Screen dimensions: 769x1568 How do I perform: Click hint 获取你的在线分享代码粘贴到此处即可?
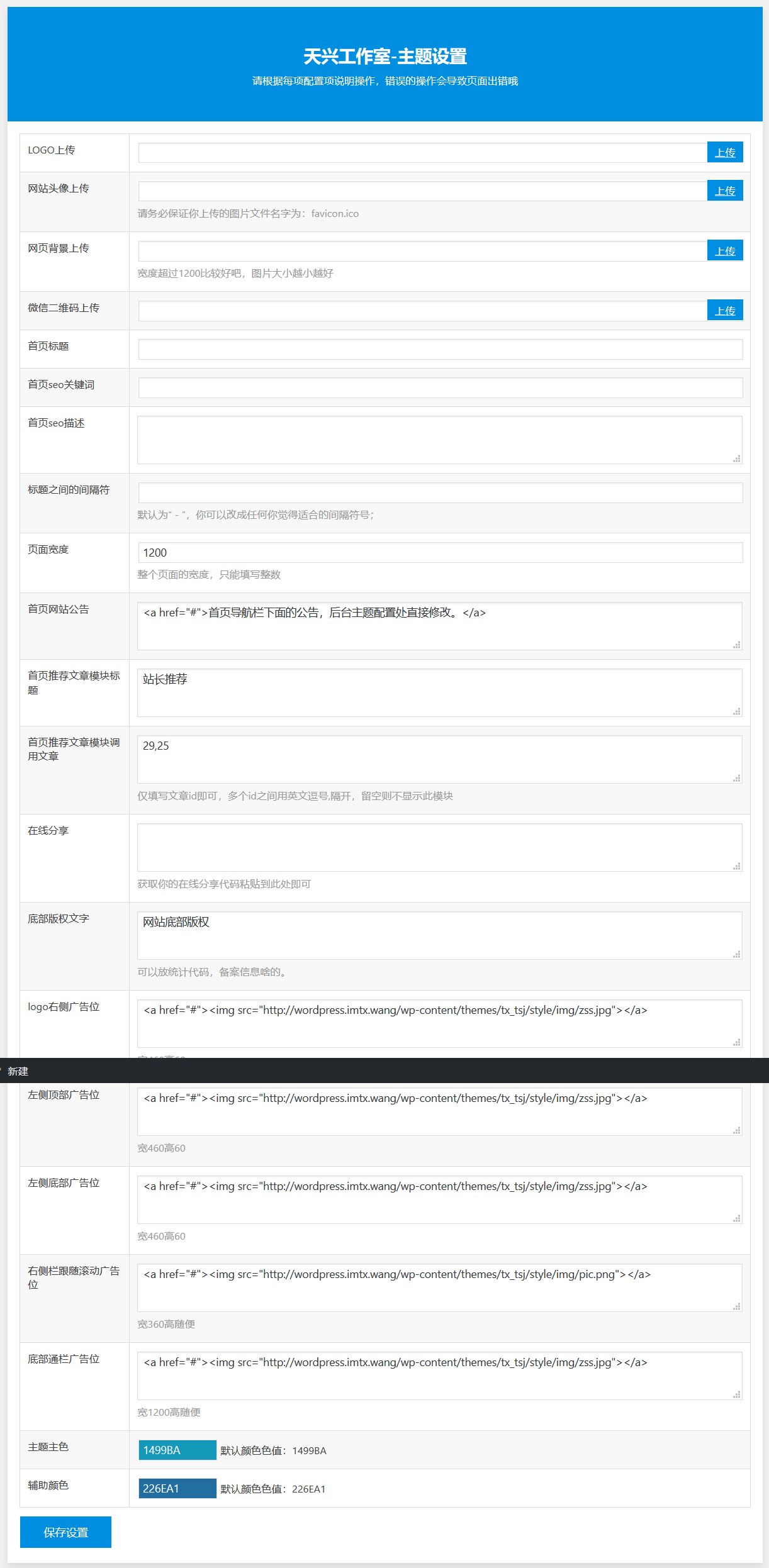224,884
